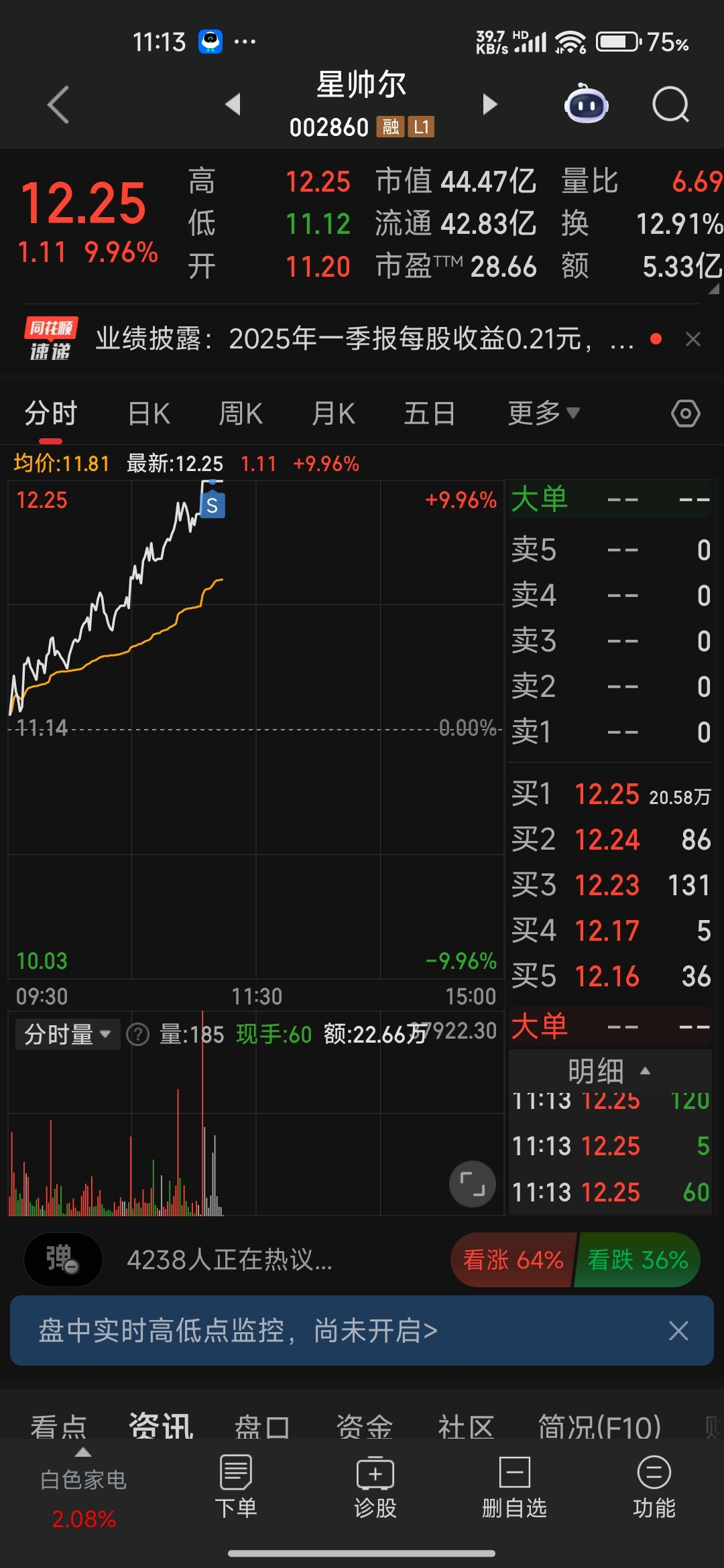Switch to previous stock with left triangle
Screen dimensions: 724x1568
point(233,104)
